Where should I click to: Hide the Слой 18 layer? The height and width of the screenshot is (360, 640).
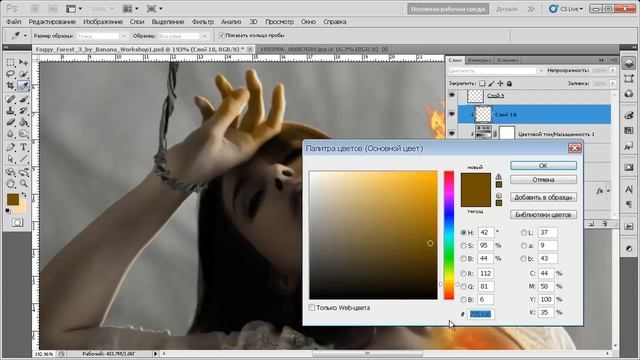[x=452, y=115]
